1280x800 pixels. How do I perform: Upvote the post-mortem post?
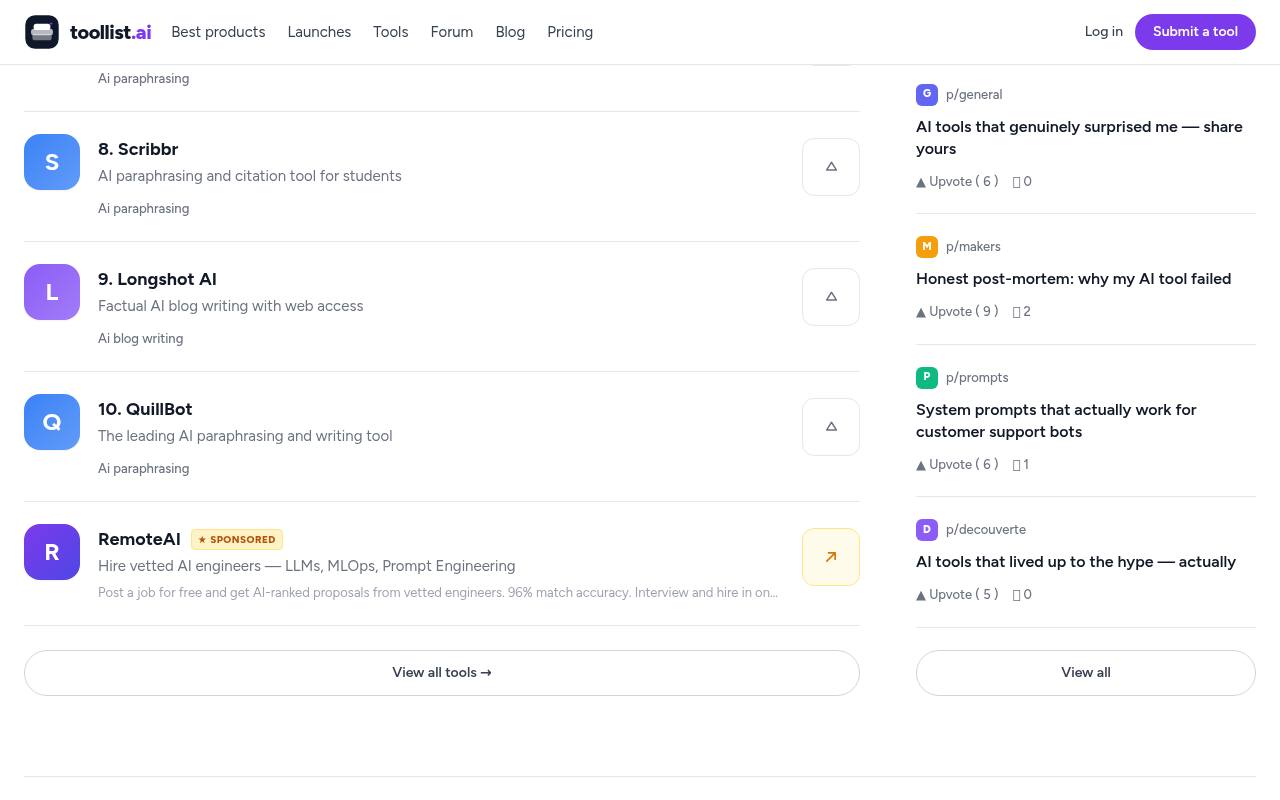click(x=957, y=312)
